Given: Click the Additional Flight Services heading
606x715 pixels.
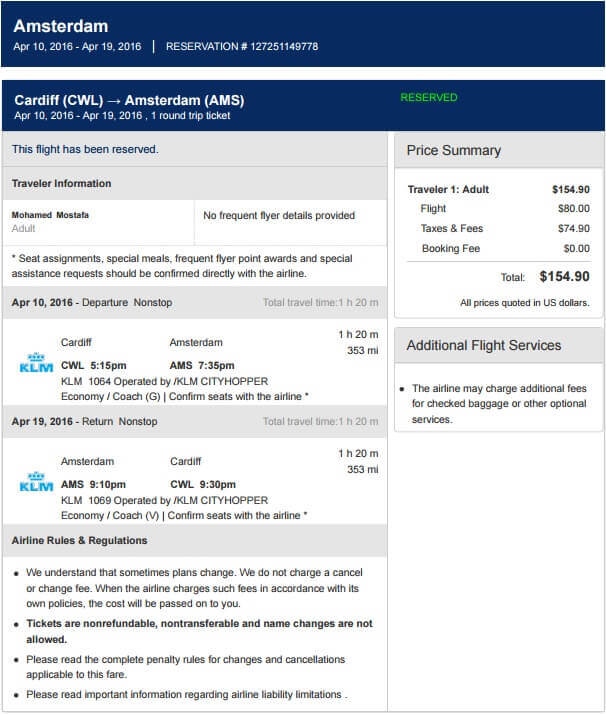Looking at the screenshot, I should pos(484,345).
